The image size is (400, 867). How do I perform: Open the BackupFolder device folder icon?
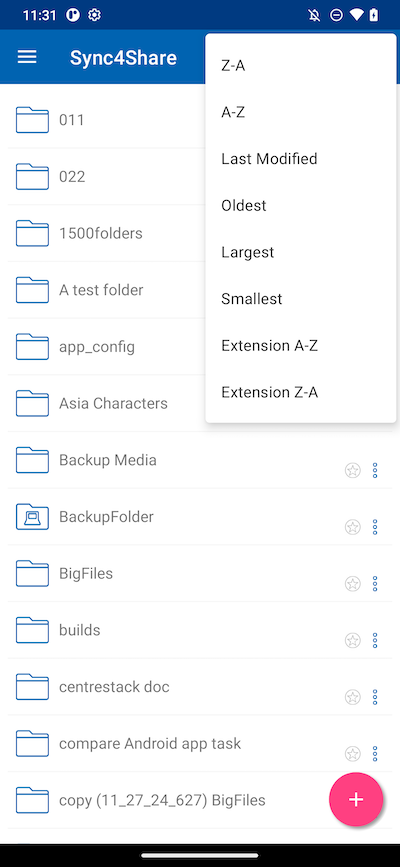[32, 516]
